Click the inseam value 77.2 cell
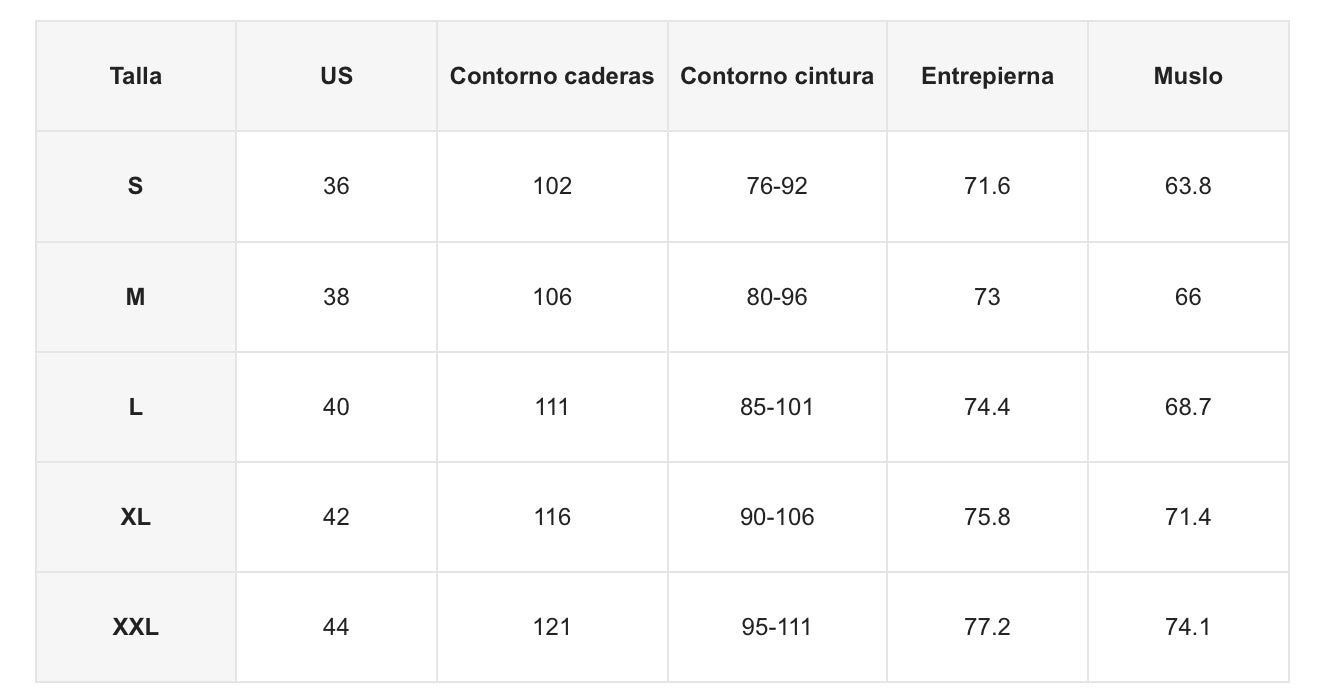The height and width of the screenshot is (696, 1321). (x=987, y=627)
